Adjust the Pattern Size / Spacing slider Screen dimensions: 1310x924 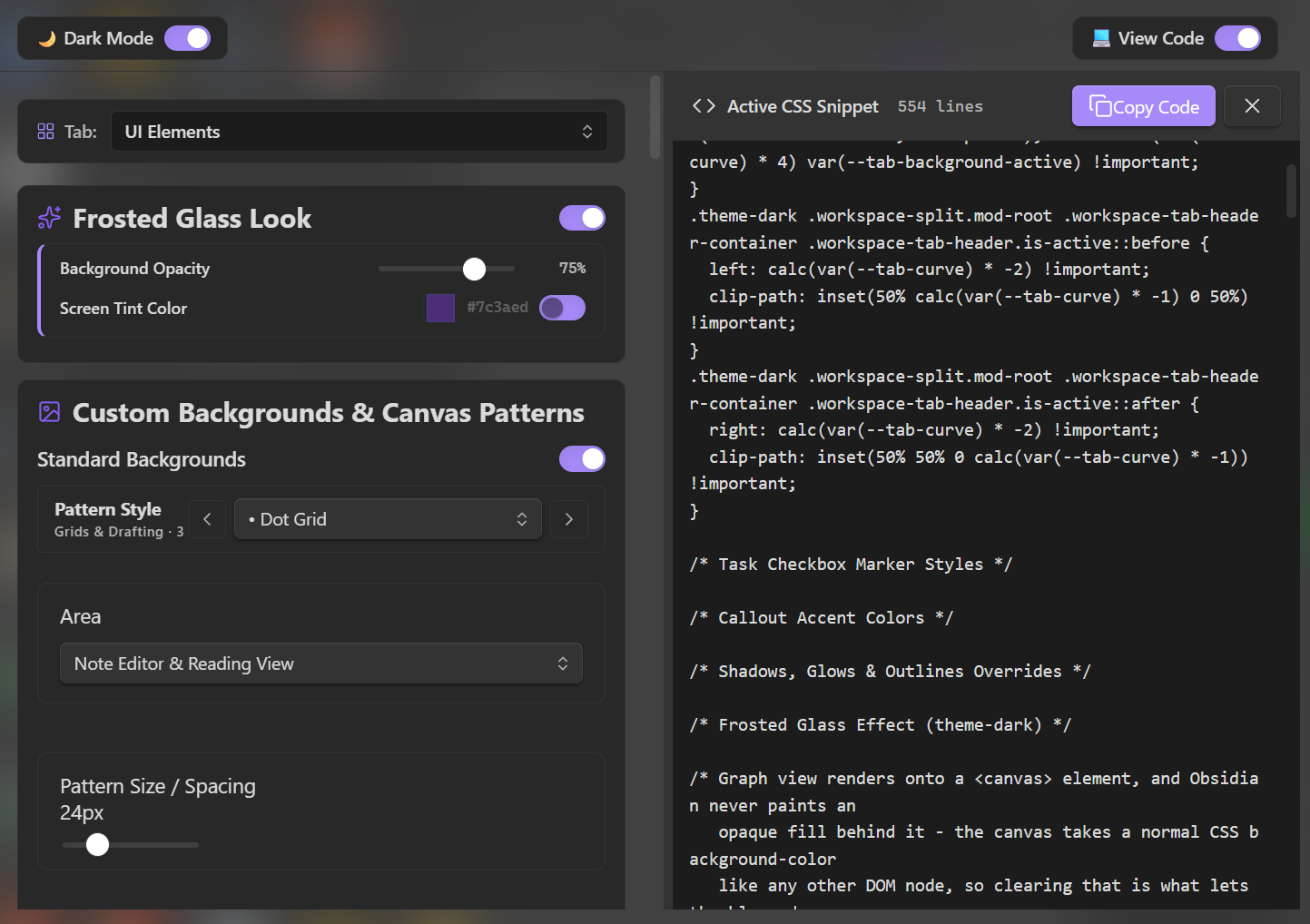(x=131, y=845)
